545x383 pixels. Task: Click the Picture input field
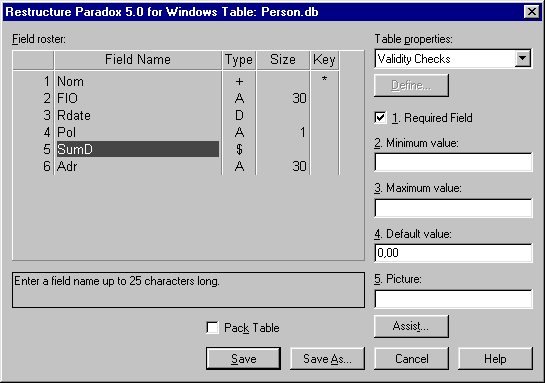(453, 299)
